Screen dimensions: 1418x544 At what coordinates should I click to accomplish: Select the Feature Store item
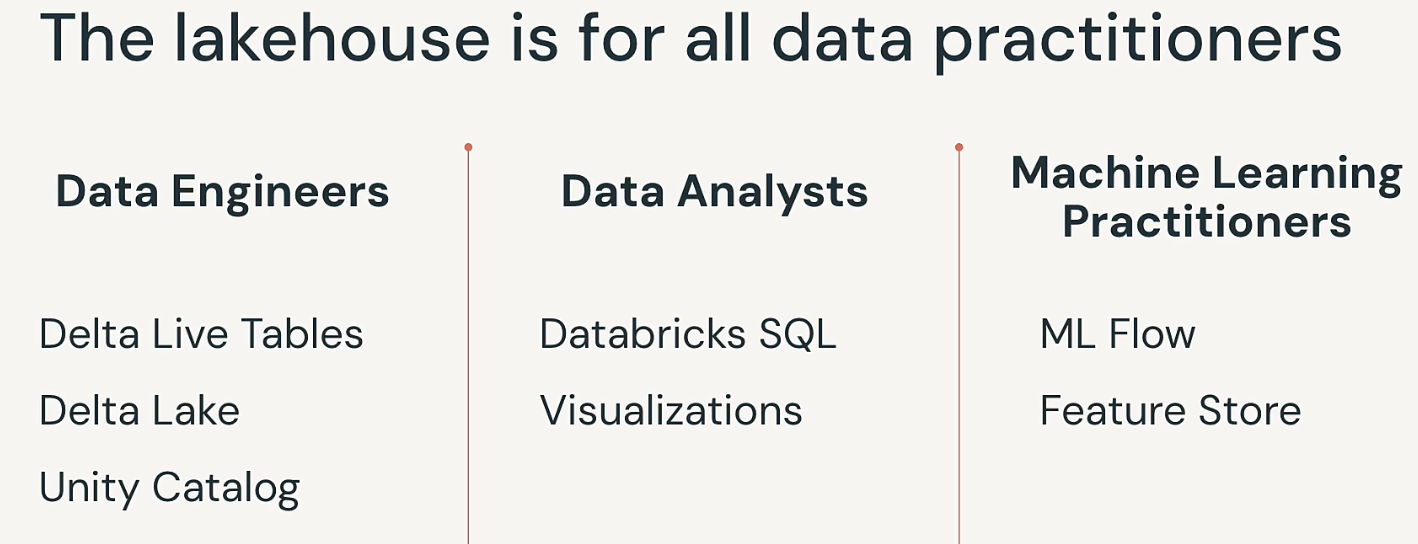coord(1170,411)
